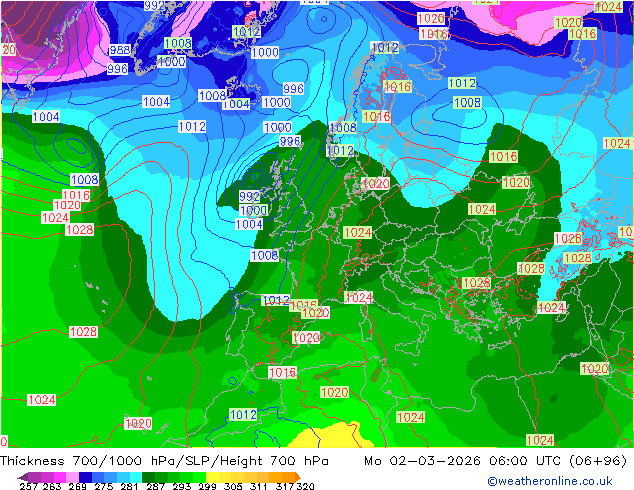Click the '992' label above '1000' near Ireland
This screenshot has width=634, height=490.
point(249,196)
